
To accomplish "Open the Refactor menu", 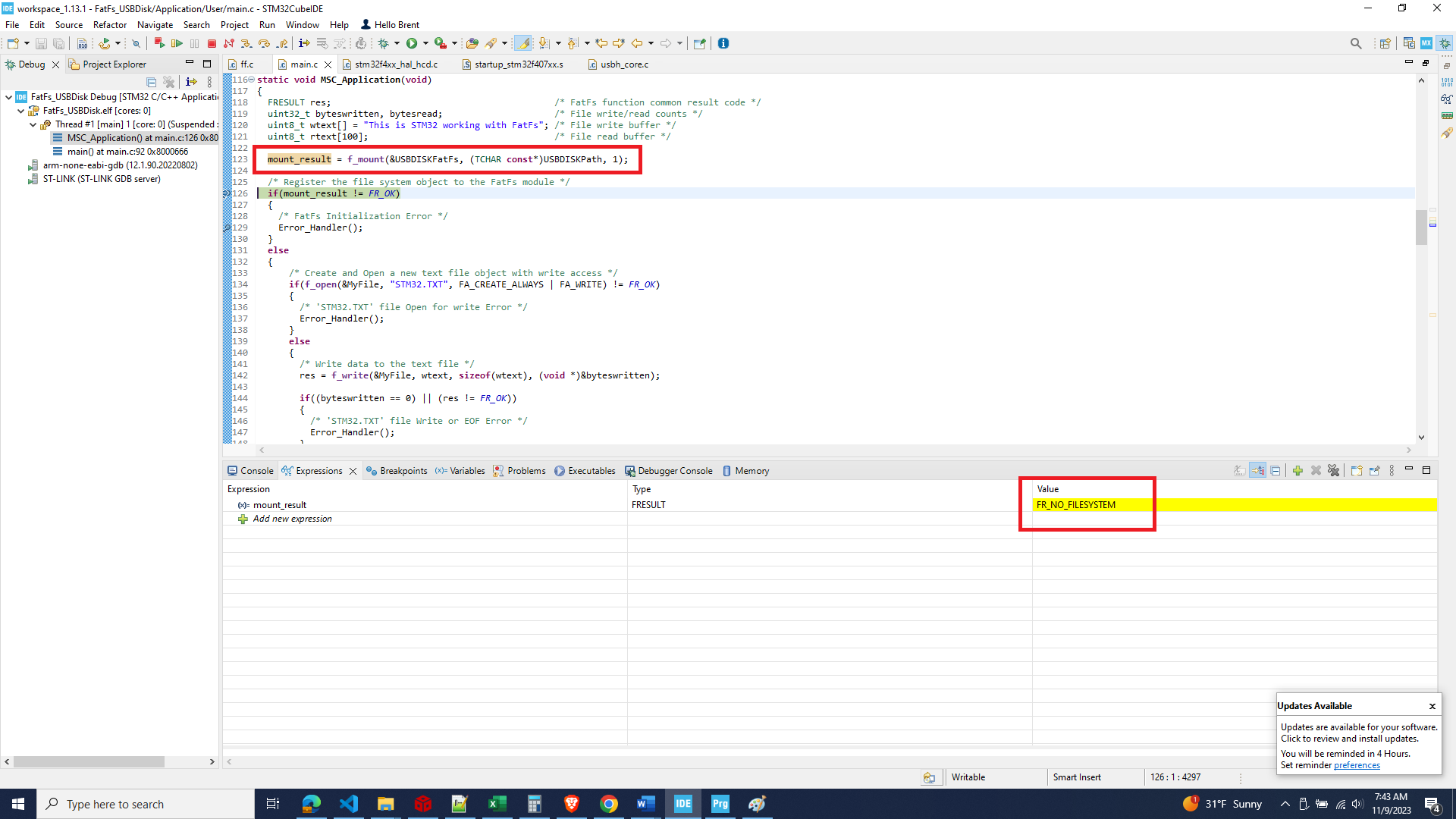I will [110, 24].
